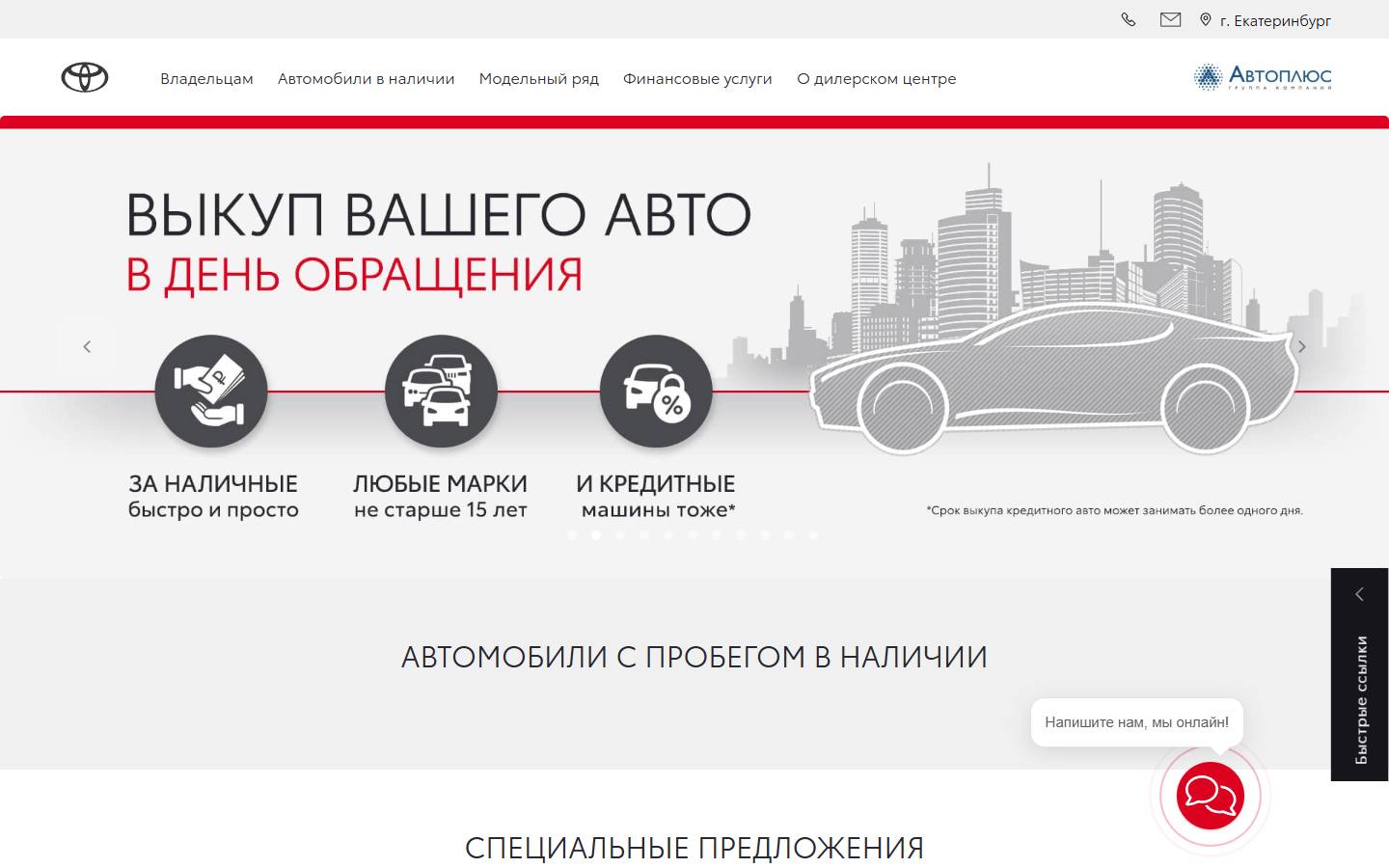Open Модельный ряд menu
The height and width of the screenshot is (868, 1389).
click(x=539, y=79)
